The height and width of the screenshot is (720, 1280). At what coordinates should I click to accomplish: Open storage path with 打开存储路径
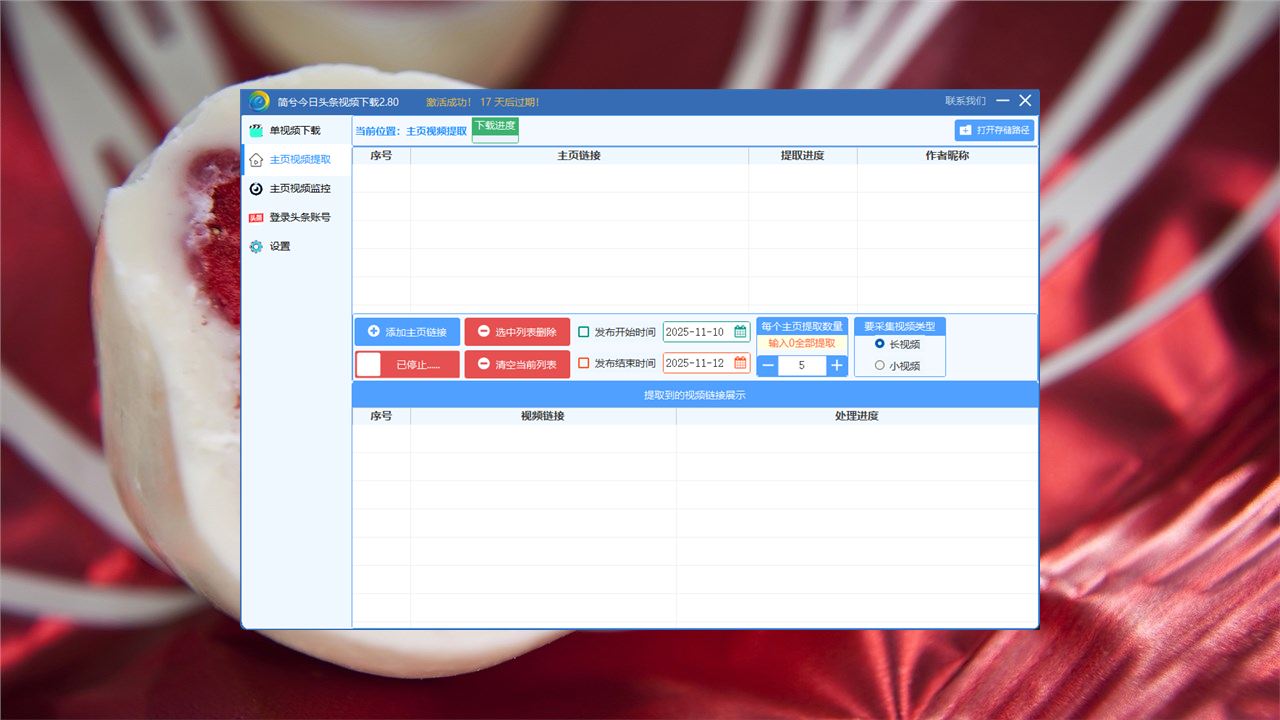point(994,130)
